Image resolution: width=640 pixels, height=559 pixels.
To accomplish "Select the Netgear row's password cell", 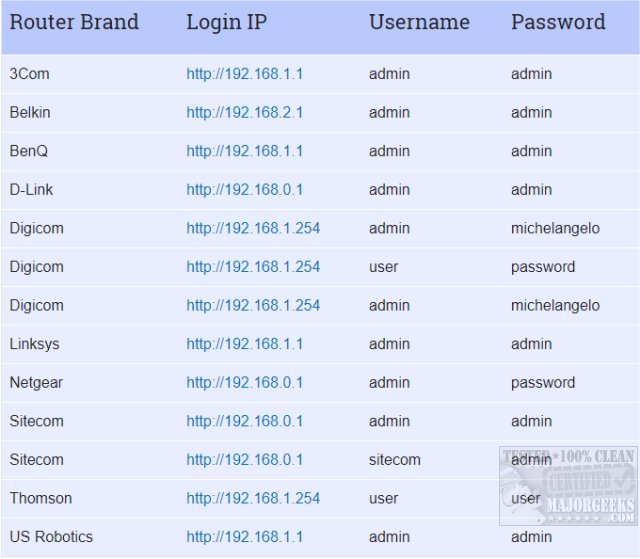I will point(543,383).
